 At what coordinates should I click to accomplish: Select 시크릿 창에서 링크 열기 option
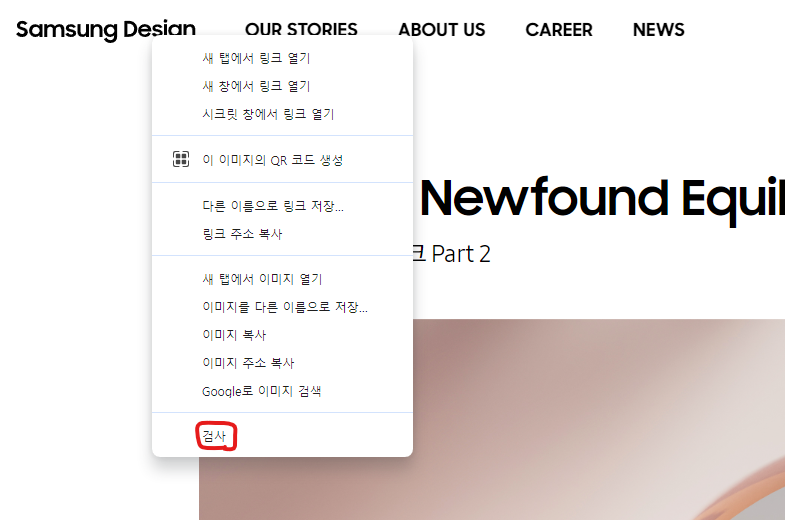click(x=282, y=114)
